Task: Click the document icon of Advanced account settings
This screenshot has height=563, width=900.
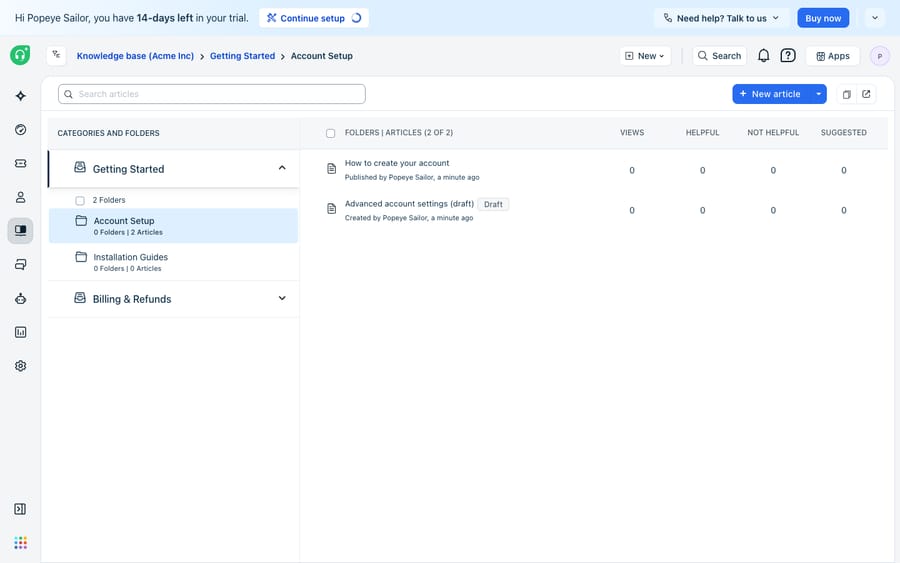Action: (332, 208)
